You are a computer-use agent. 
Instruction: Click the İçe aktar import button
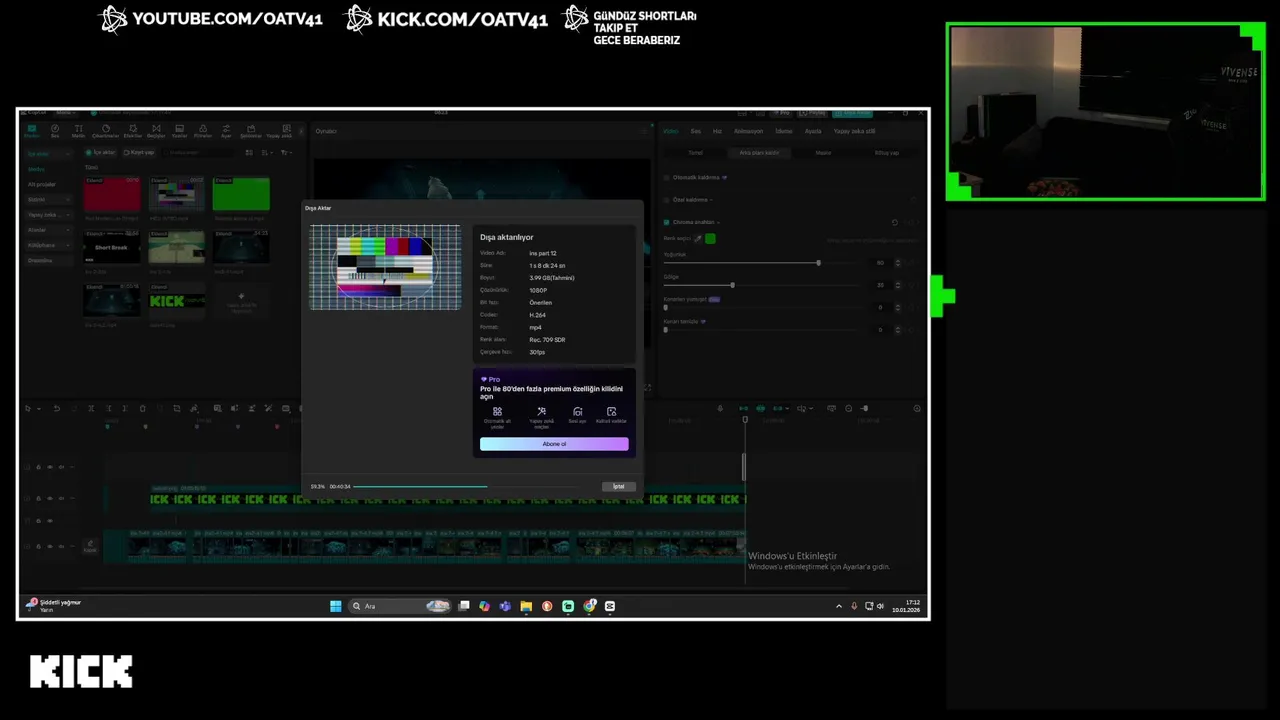point(101,153)
